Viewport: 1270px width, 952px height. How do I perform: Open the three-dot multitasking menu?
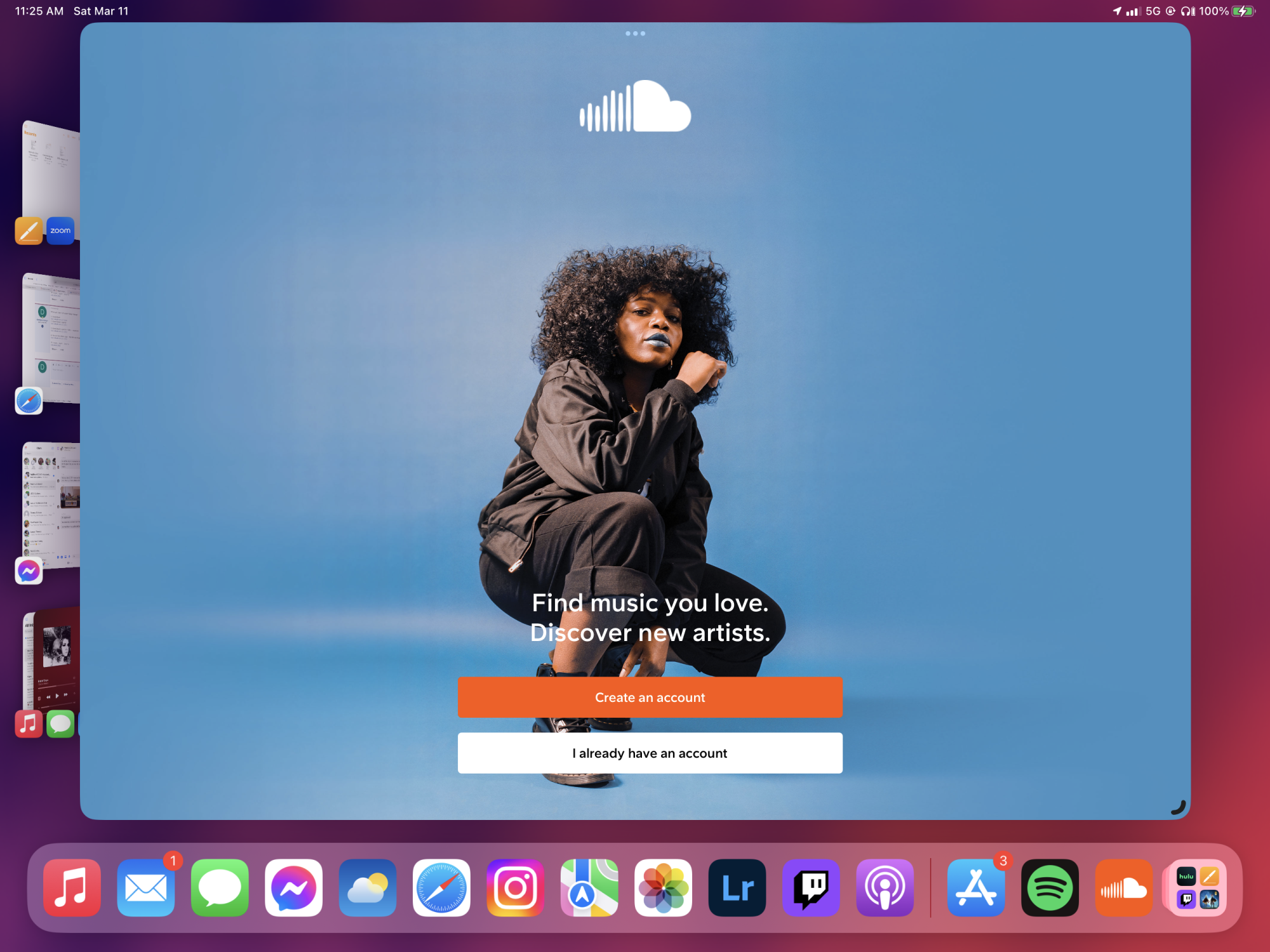pyautogui.click(x=634, y=34)
